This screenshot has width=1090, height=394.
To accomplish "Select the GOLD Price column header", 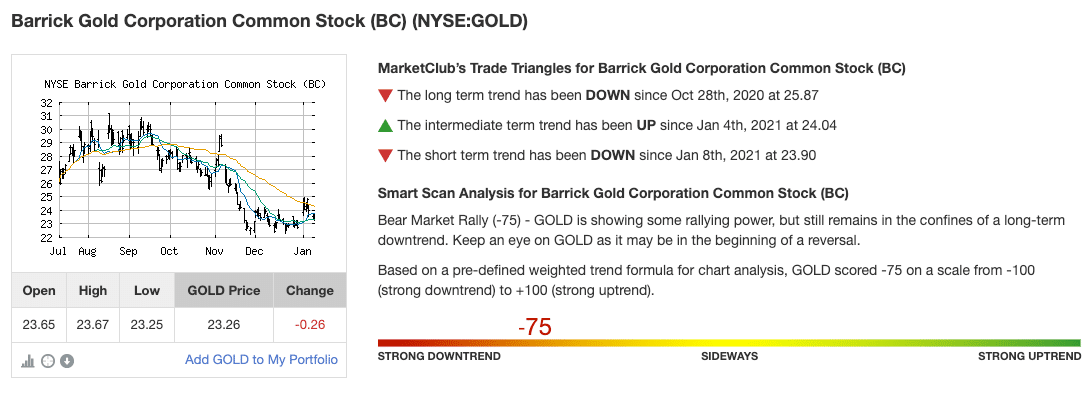I will 224,290.
